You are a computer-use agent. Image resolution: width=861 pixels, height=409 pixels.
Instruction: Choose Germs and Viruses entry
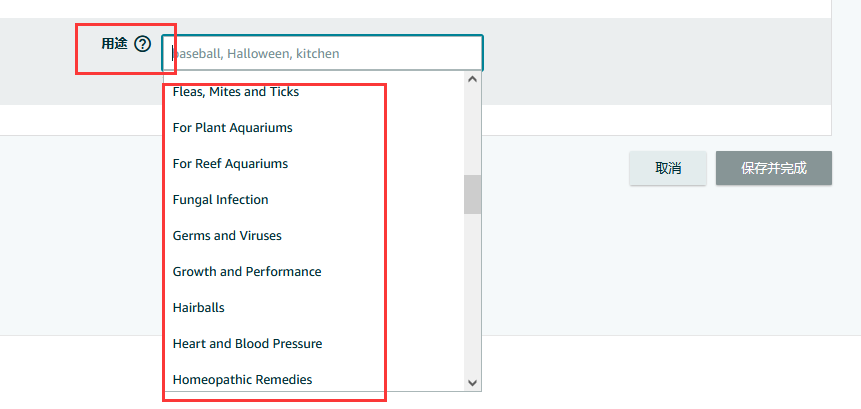[x=227, y=236]
